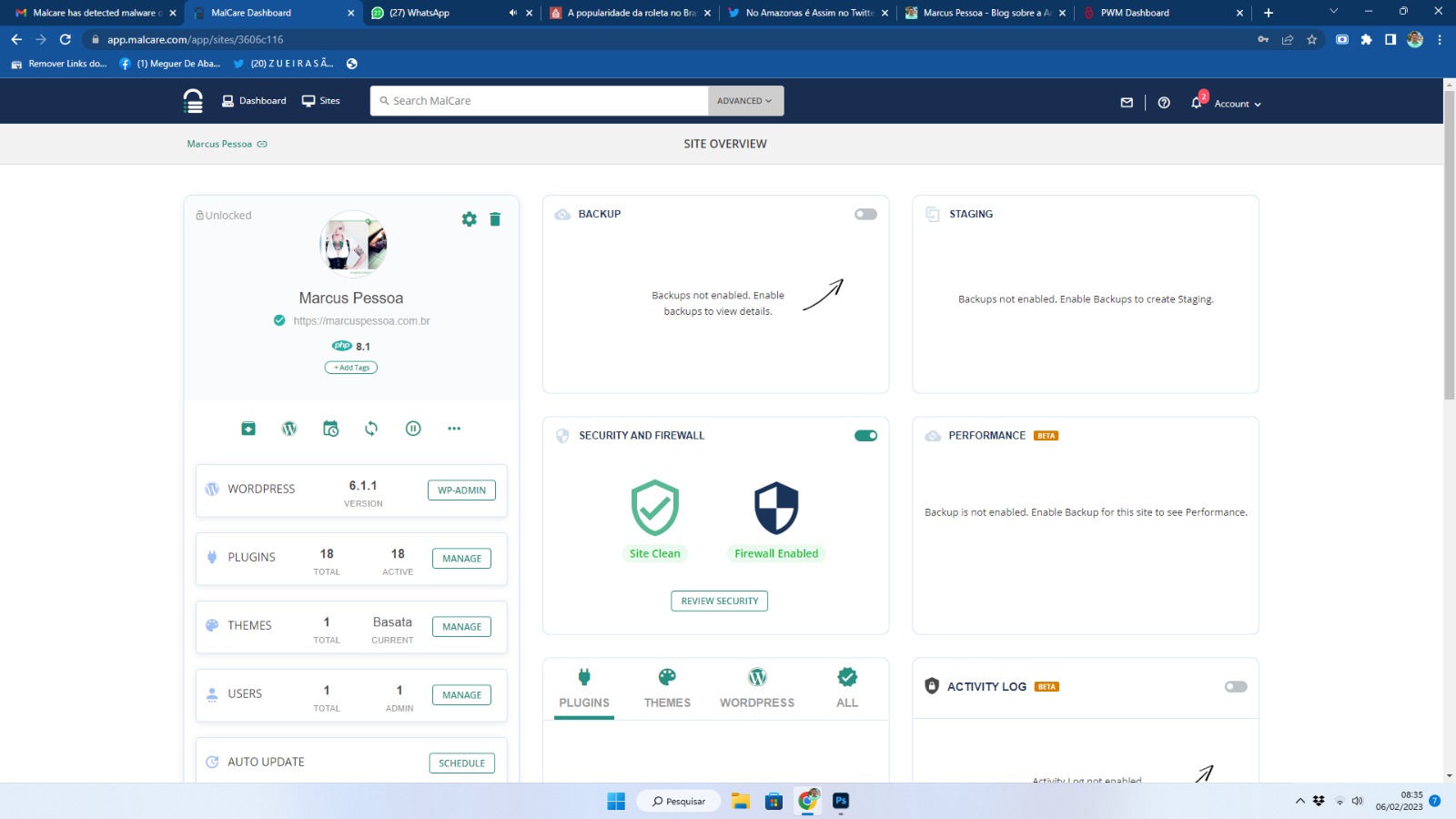Viewport: 1456px width, 819px height.
Task: Click the Marcus Pessoa breadcrumb link
Action: point(219,144)
